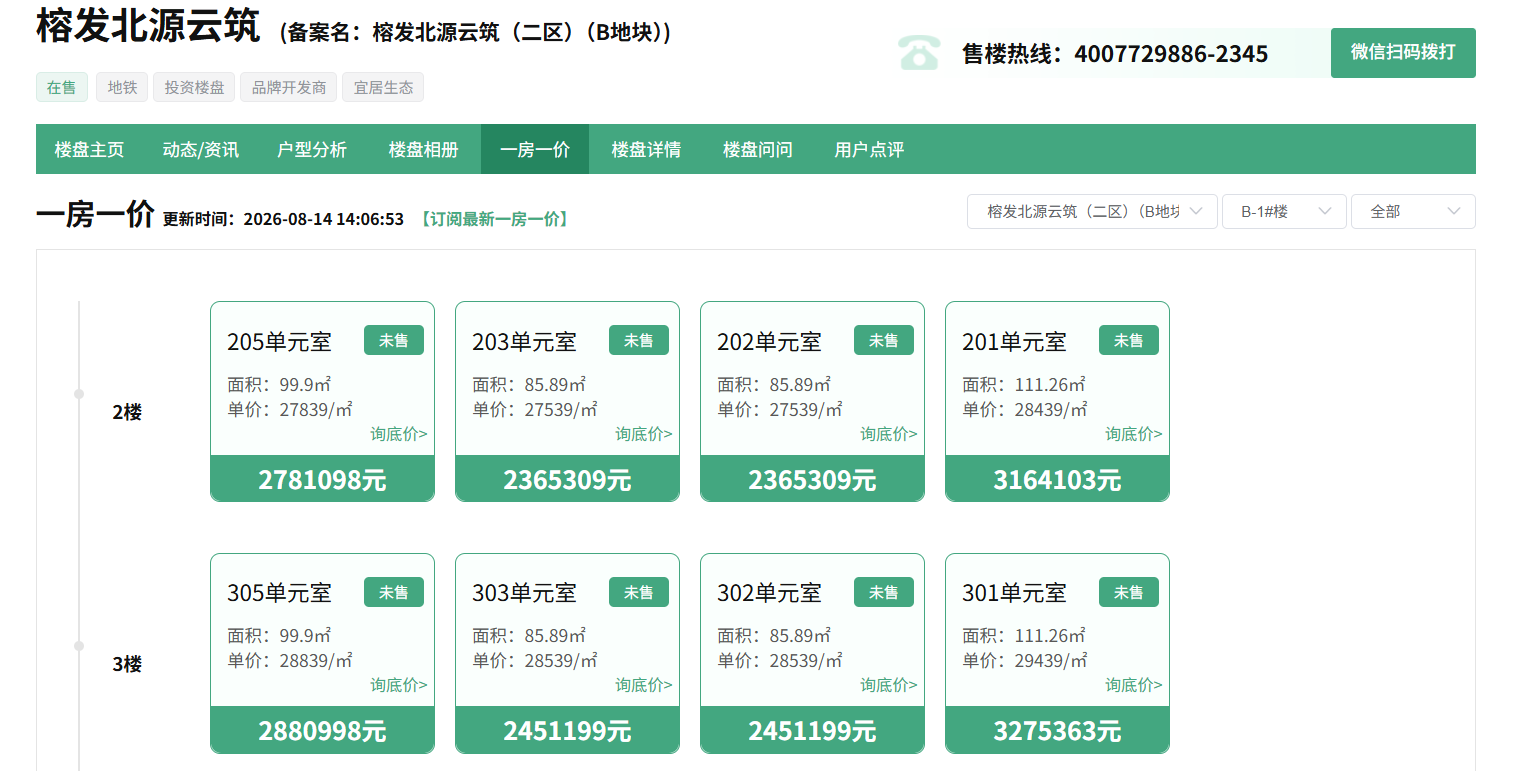Screen dimensions: 1534x771
Task: Click the hotline number 4007729886-2345
Action: (x=1171, y=54)
